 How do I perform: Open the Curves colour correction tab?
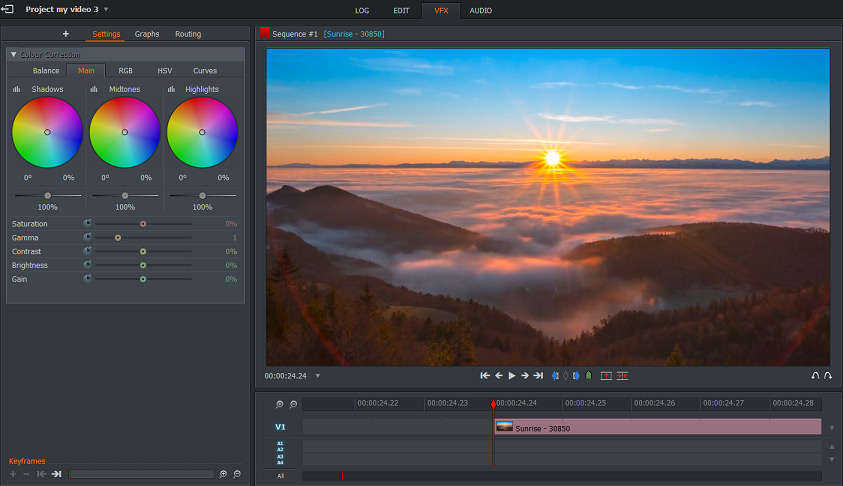[205, 71]
